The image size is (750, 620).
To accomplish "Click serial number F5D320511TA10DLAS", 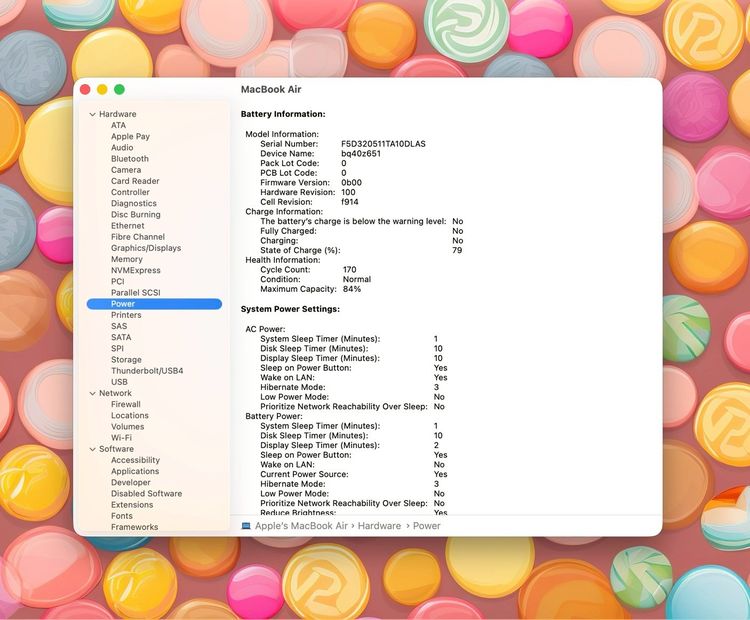I will click(x=383, y=144).
